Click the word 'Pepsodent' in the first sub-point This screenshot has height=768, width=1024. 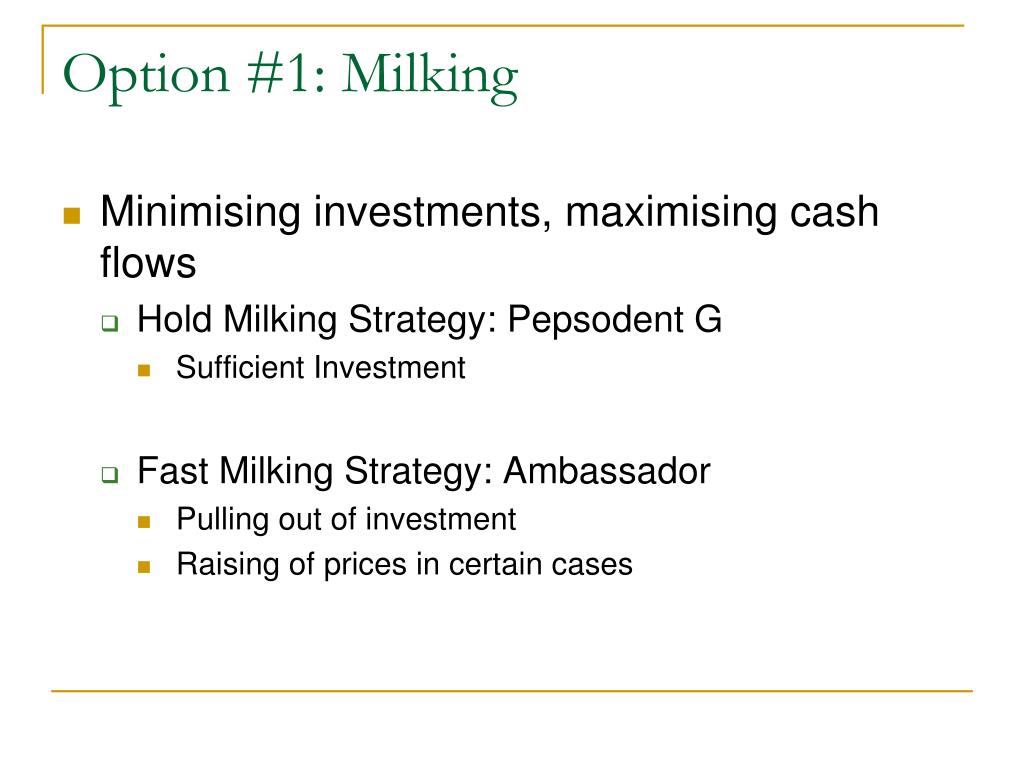point(596,321)
